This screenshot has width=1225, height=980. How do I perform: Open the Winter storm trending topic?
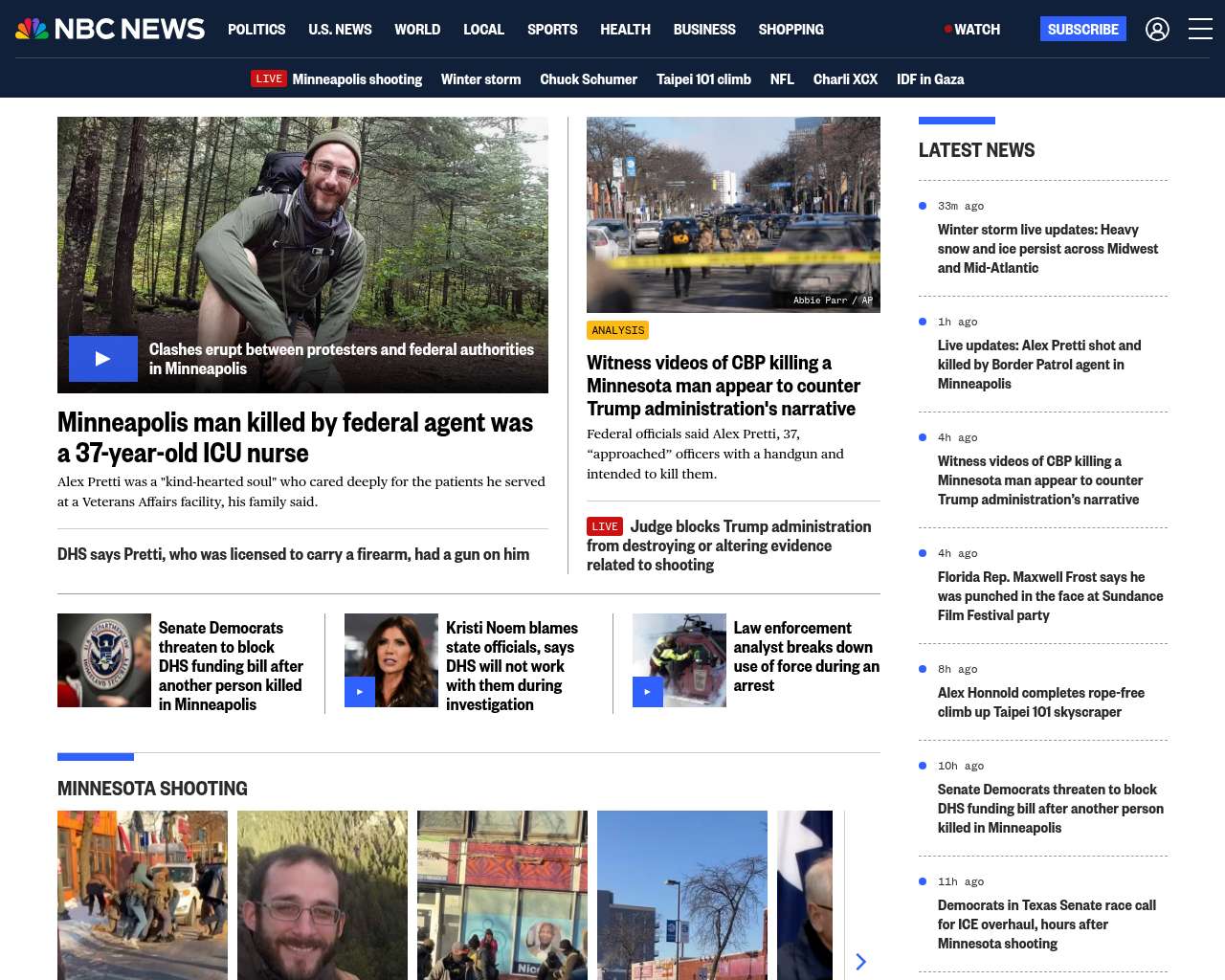click(x=480, y=79)
